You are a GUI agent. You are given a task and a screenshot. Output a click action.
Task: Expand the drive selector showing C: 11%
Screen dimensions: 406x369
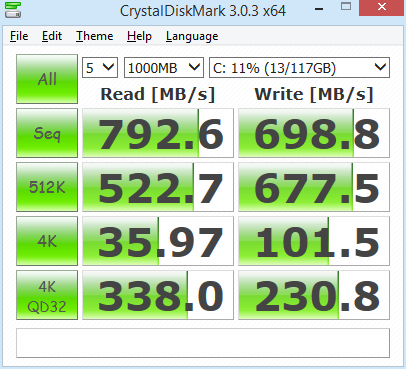(299, 68)
